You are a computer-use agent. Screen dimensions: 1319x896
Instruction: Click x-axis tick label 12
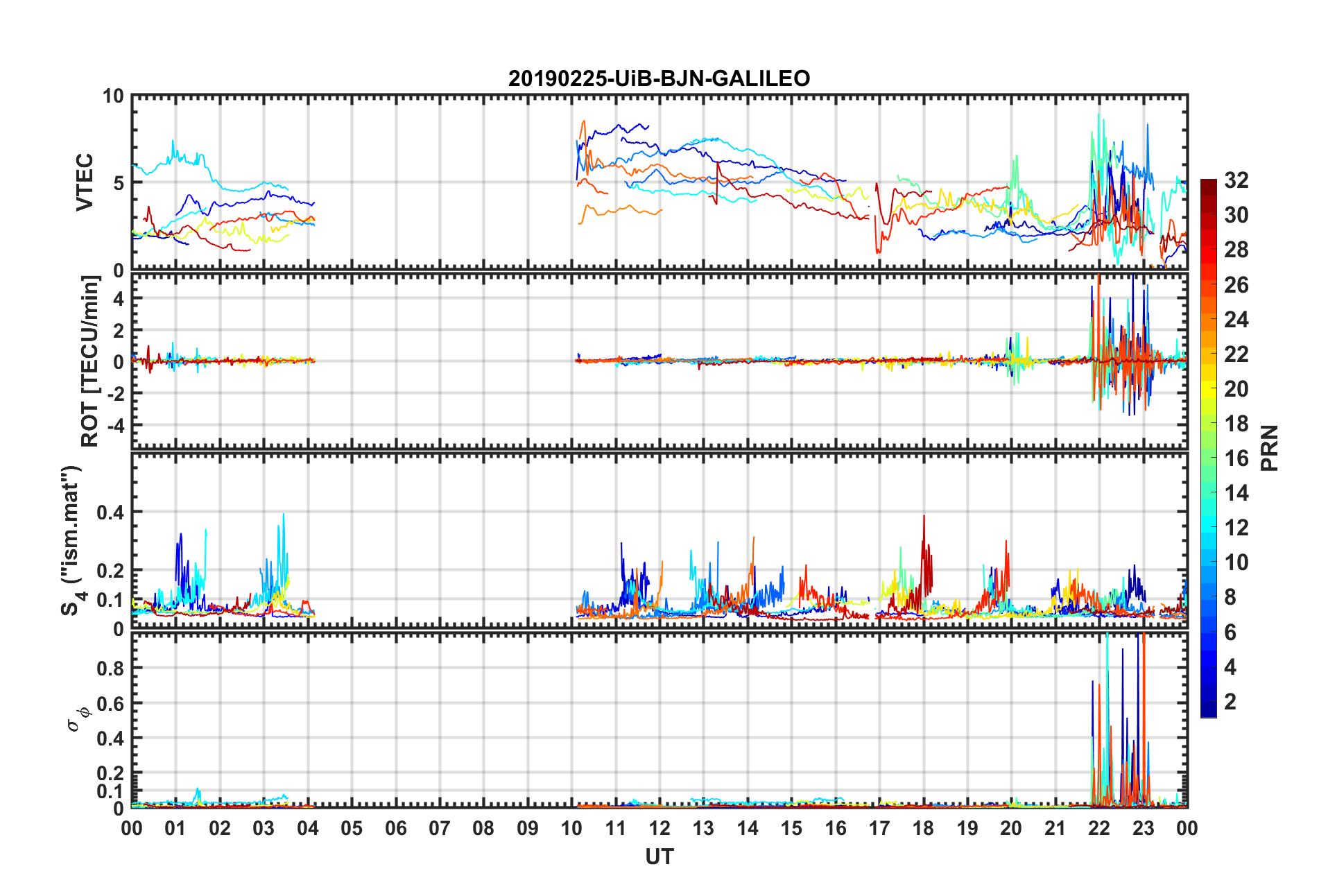[659, 828]
